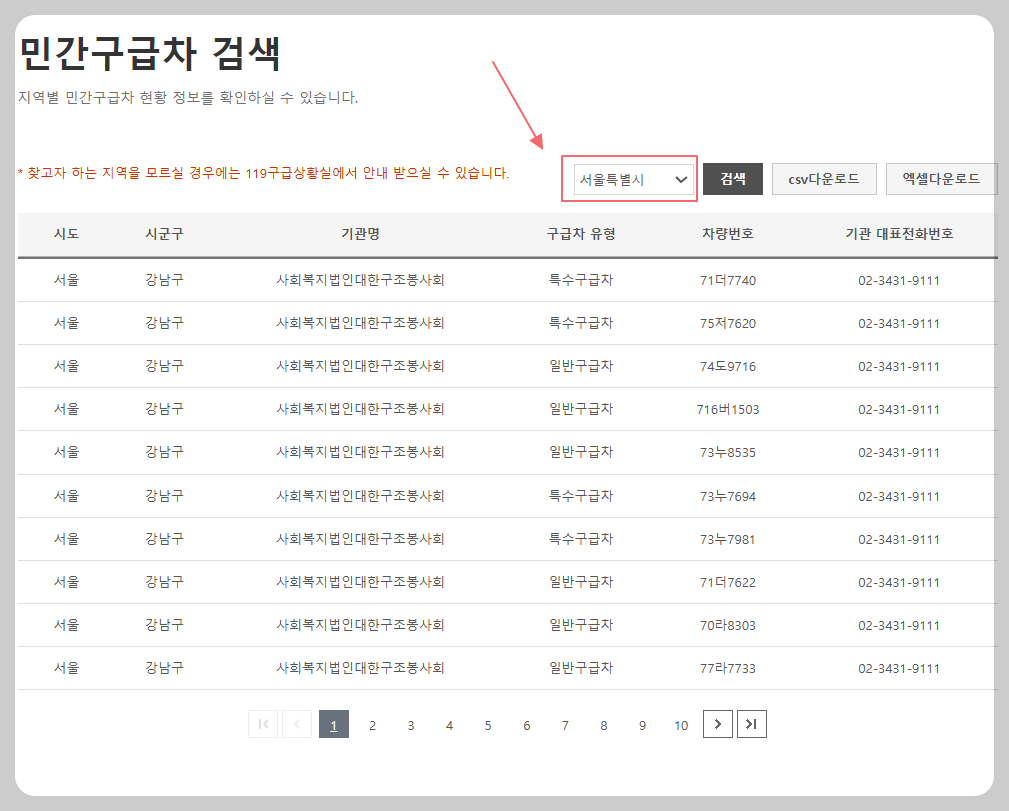The image size is (1009, 811).
Task: Click 일반구급차 in the 74도9716 row
Action: (581, 366)
